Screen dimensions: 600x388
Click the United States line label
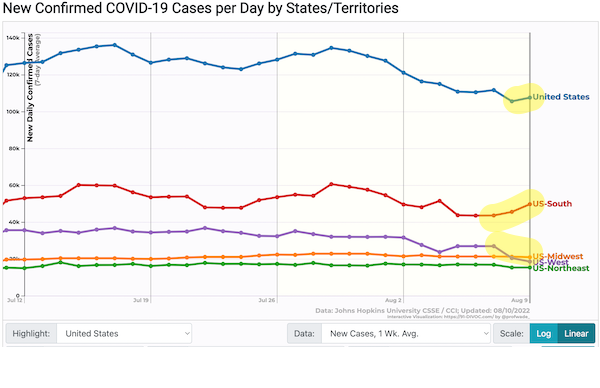561,97
